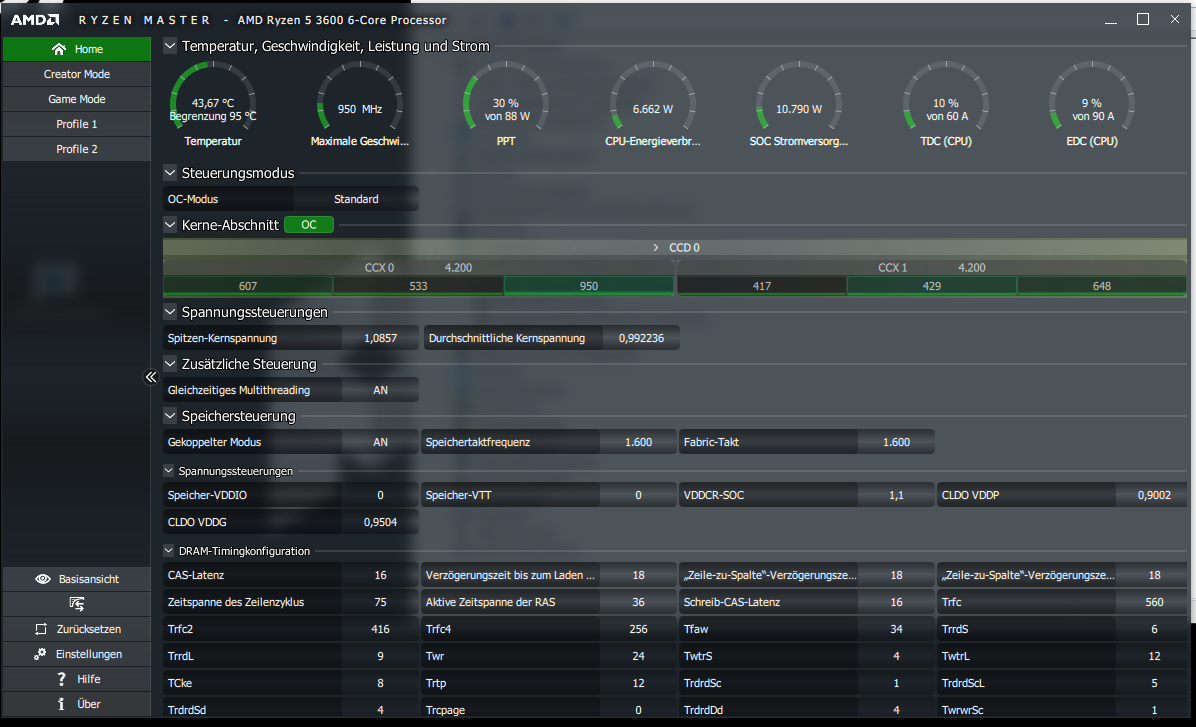Click CLDO VDDP value 0,9002
Screen dimensions: 1196x727
(1154, 495)
